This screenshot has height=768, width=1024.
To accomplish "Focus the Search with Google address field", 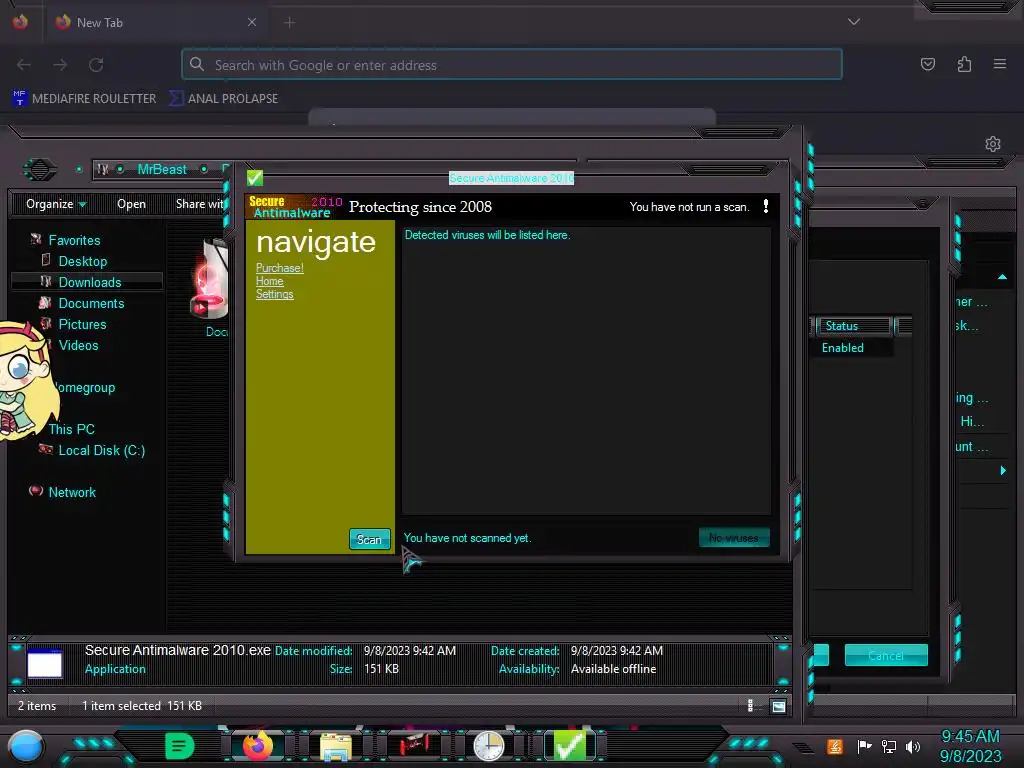I will [511, 65].
